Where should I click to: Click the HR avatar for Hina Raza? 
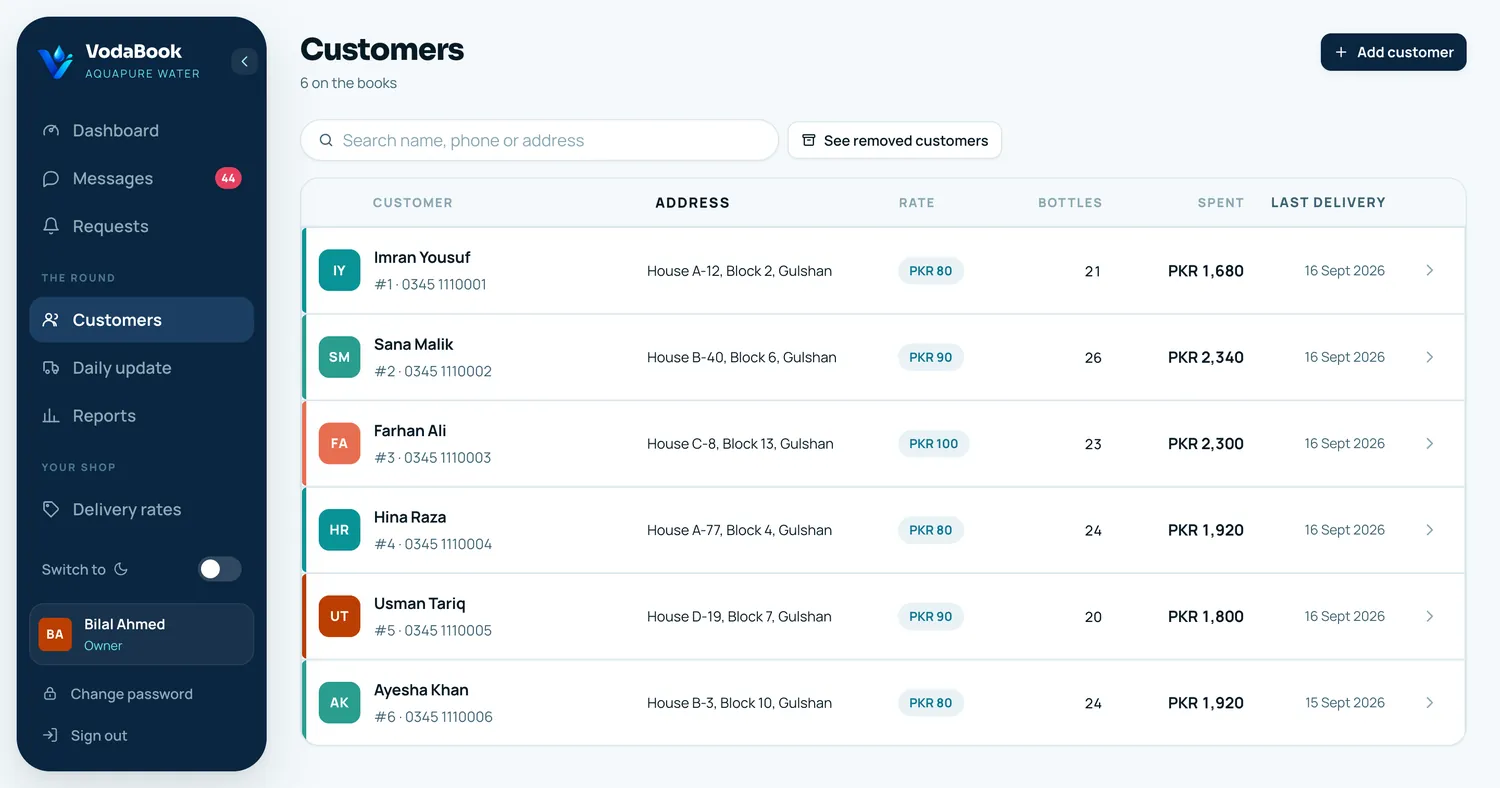point(340,530)
